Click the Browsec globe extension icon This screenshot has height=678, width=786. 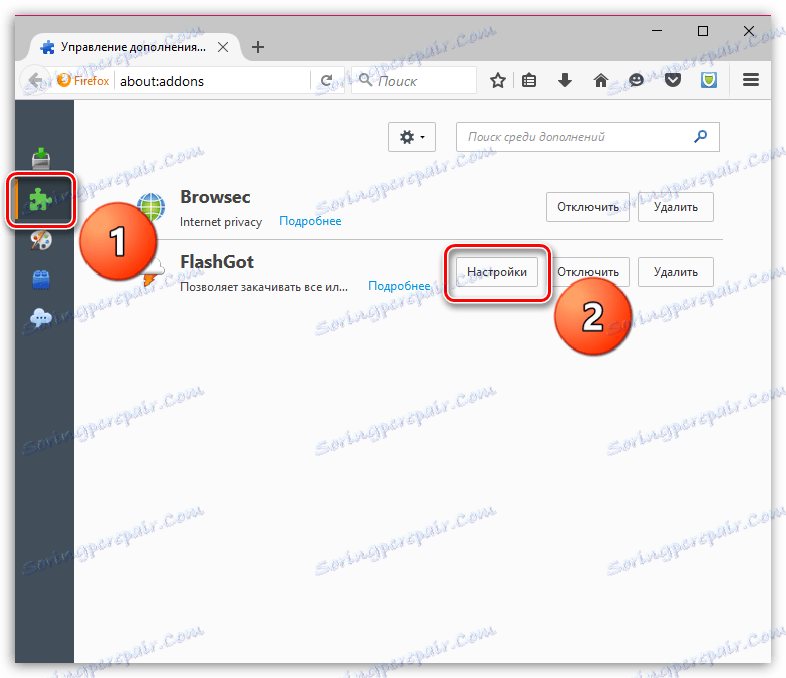(x=151, y=207)
